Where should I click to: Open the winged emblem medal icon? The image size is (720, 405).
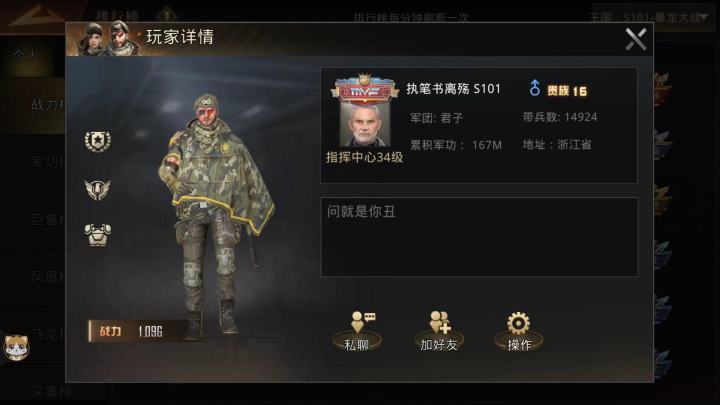pyautogui.click(x=98, y=189)
